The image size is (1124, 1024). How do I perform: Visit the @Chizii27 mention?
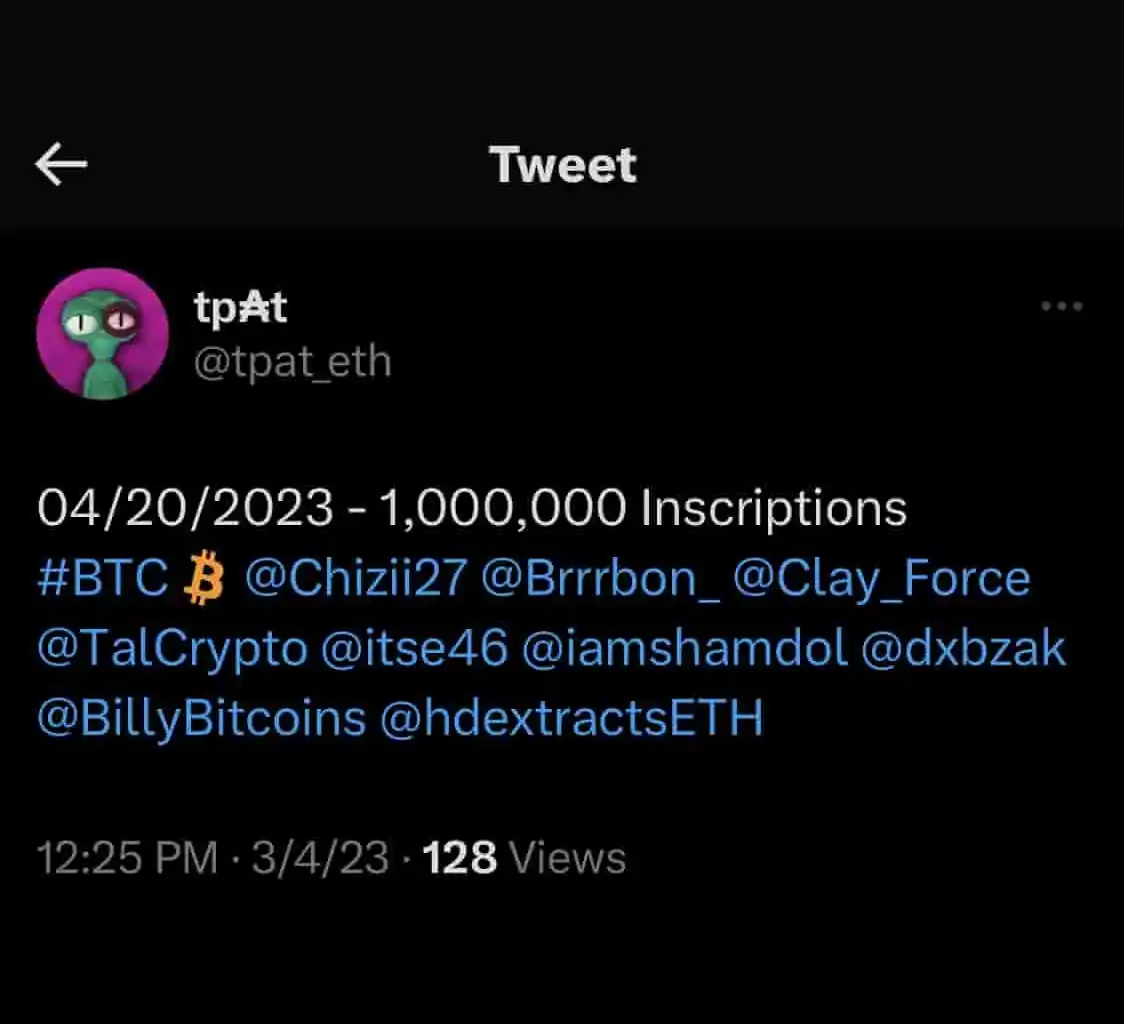355,580
